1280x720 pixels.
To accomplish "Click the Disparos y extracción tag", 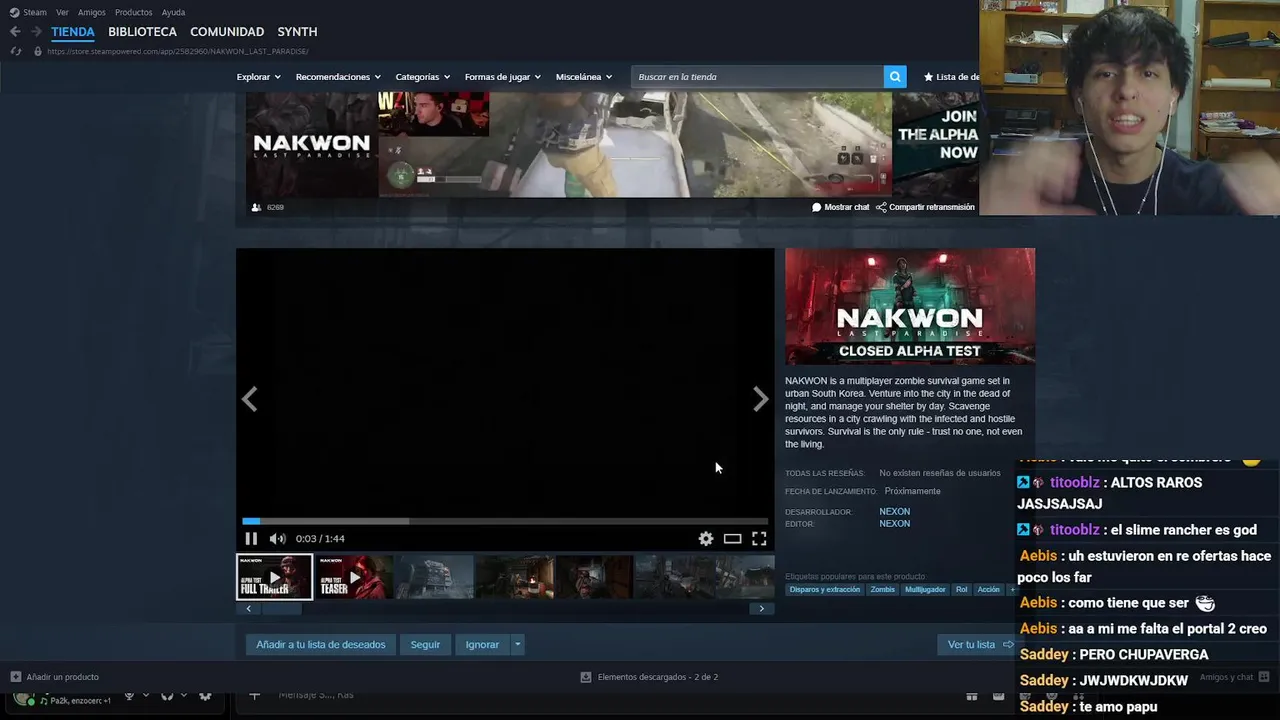I will (825, 590).
